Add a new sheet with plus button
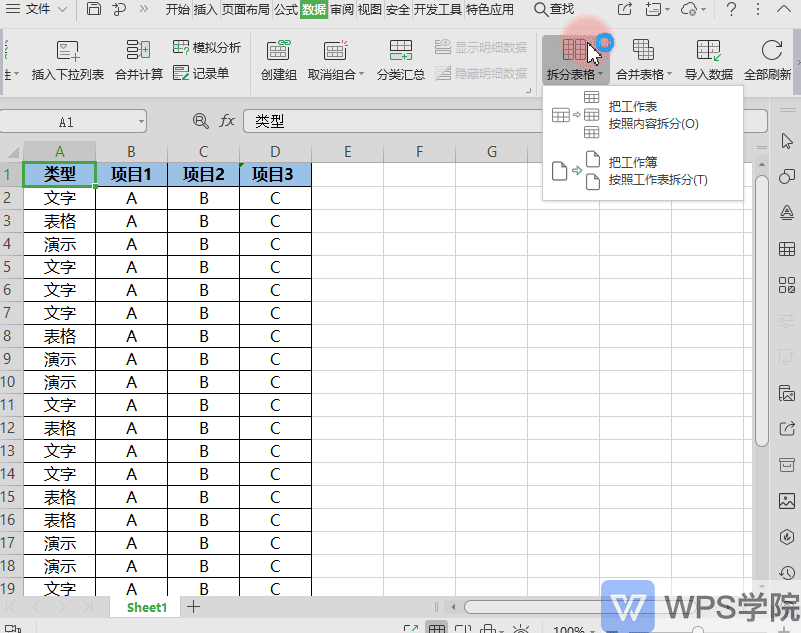This screenshot has height=633, width=801. click(193, 607)
